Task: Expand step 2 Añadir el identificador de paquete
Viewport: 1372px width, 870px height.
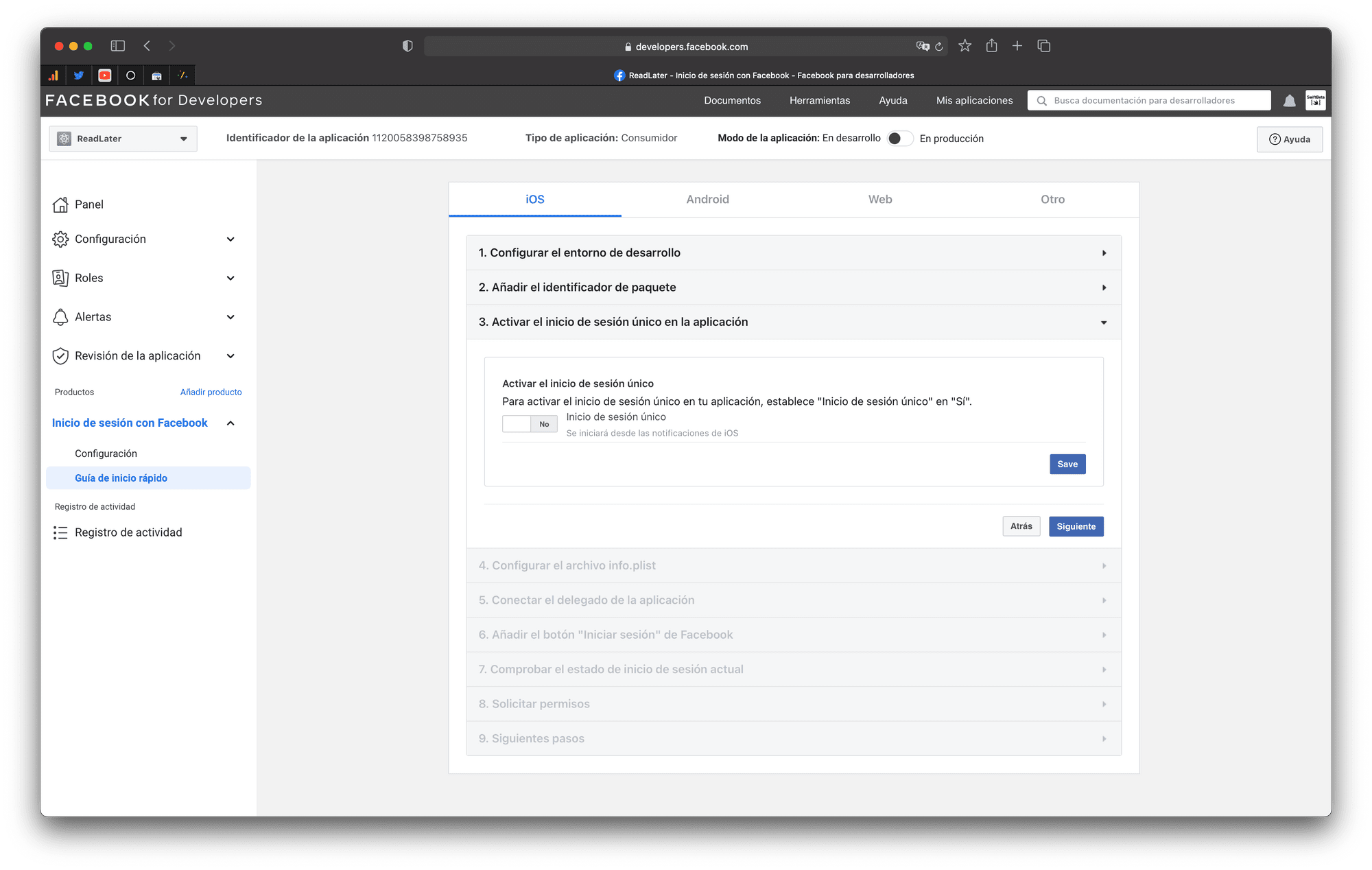Action: pos(794,287)
